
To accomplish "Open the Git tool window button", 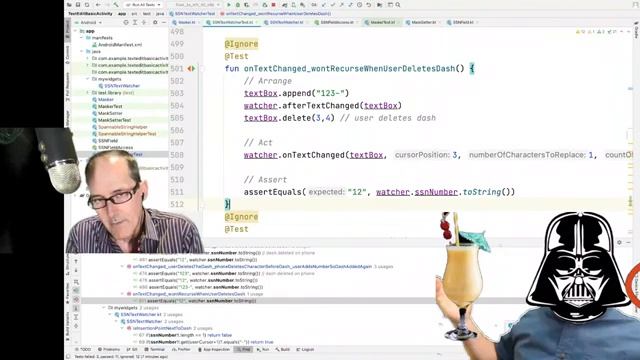I will 132,349.
